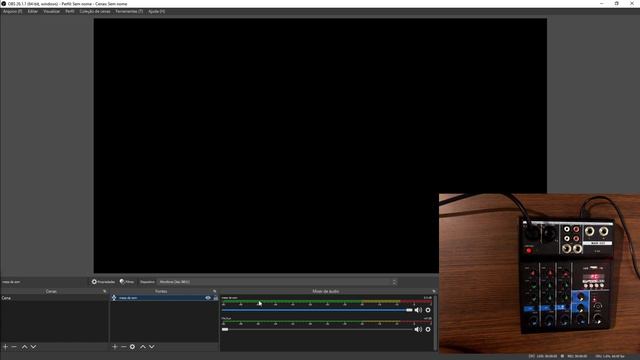
Task: Open the Ajuda menu
Action: (x=157, y=11)
